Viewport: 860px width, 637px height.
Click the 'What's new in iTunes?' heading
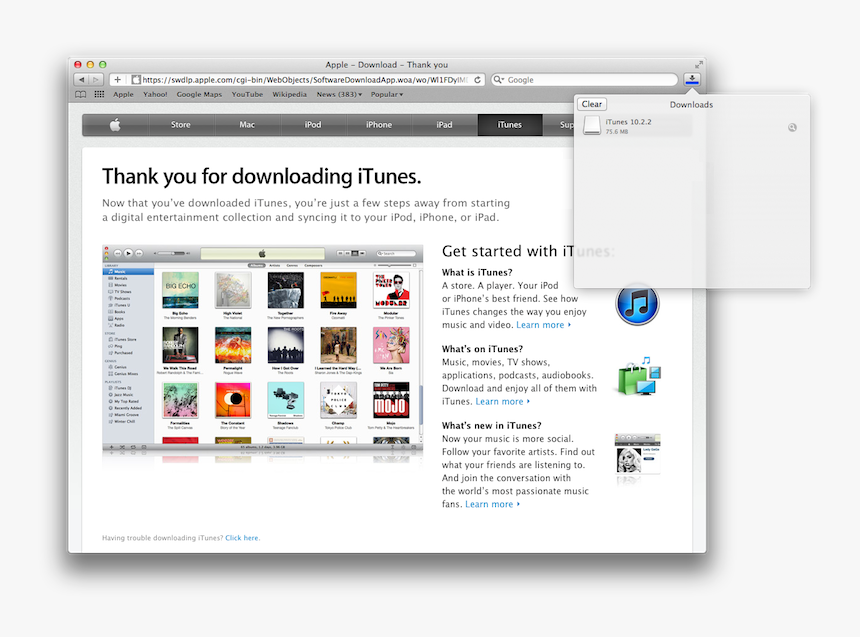(x=491, y=426)
